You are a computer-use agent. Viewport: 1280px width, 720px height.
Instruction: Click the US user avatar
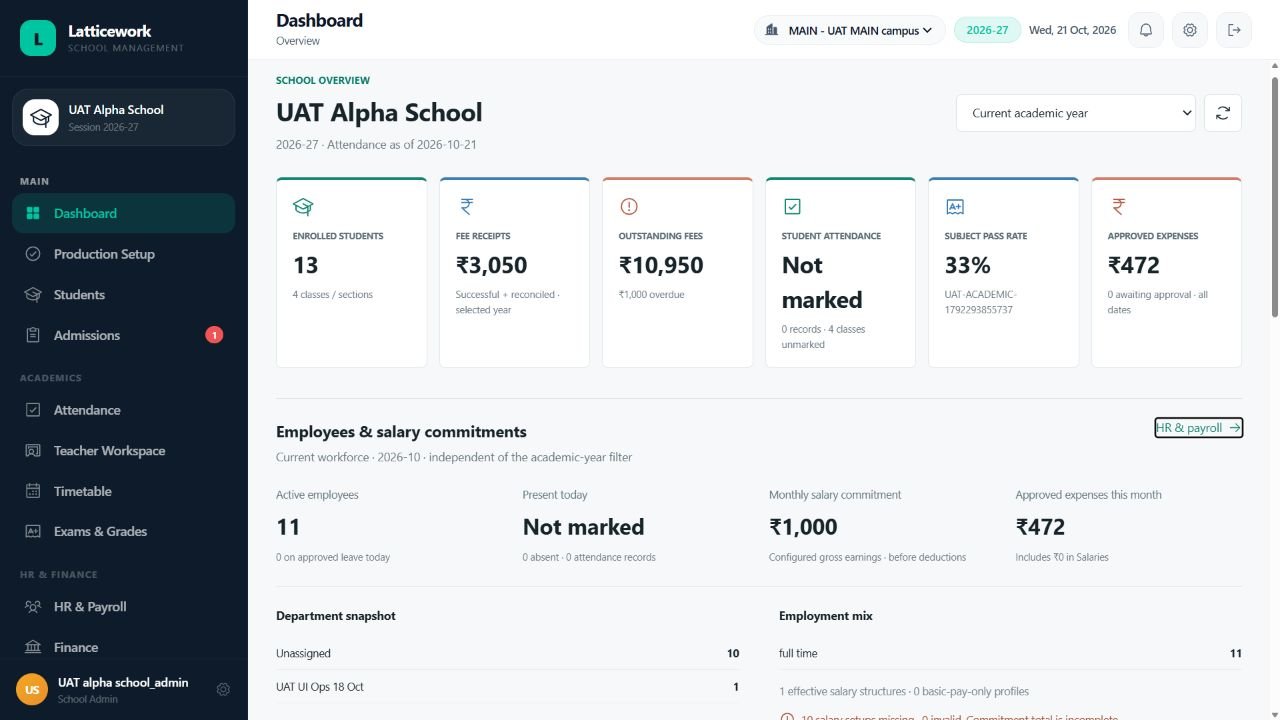click(x=32, y=690)
